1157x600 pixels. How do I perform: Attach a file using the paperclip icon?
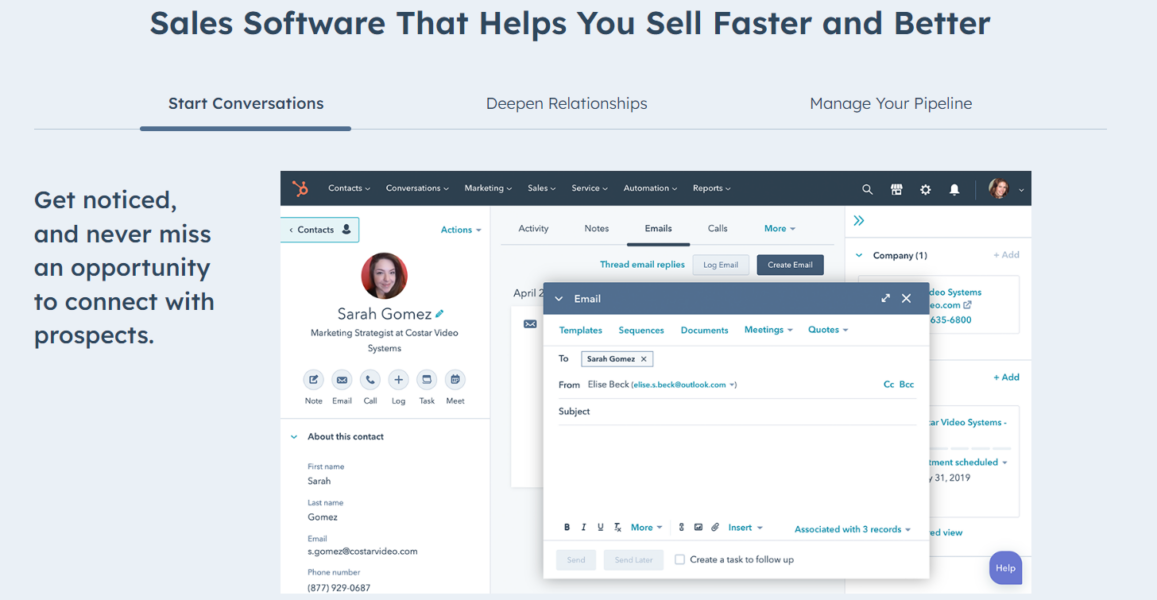pyautogui.click(x=714, y=527)
